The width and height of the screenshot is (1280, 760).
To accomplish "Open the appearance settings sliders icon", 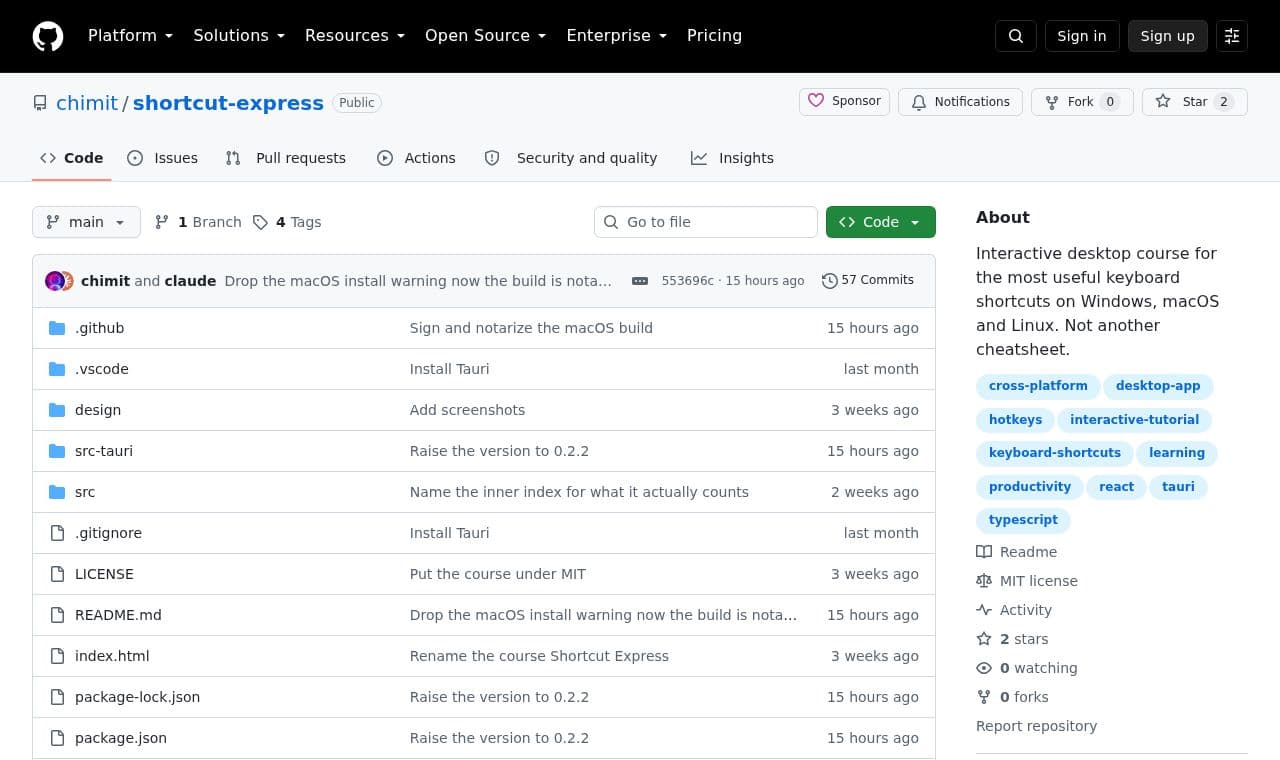I will [1232, 36].
